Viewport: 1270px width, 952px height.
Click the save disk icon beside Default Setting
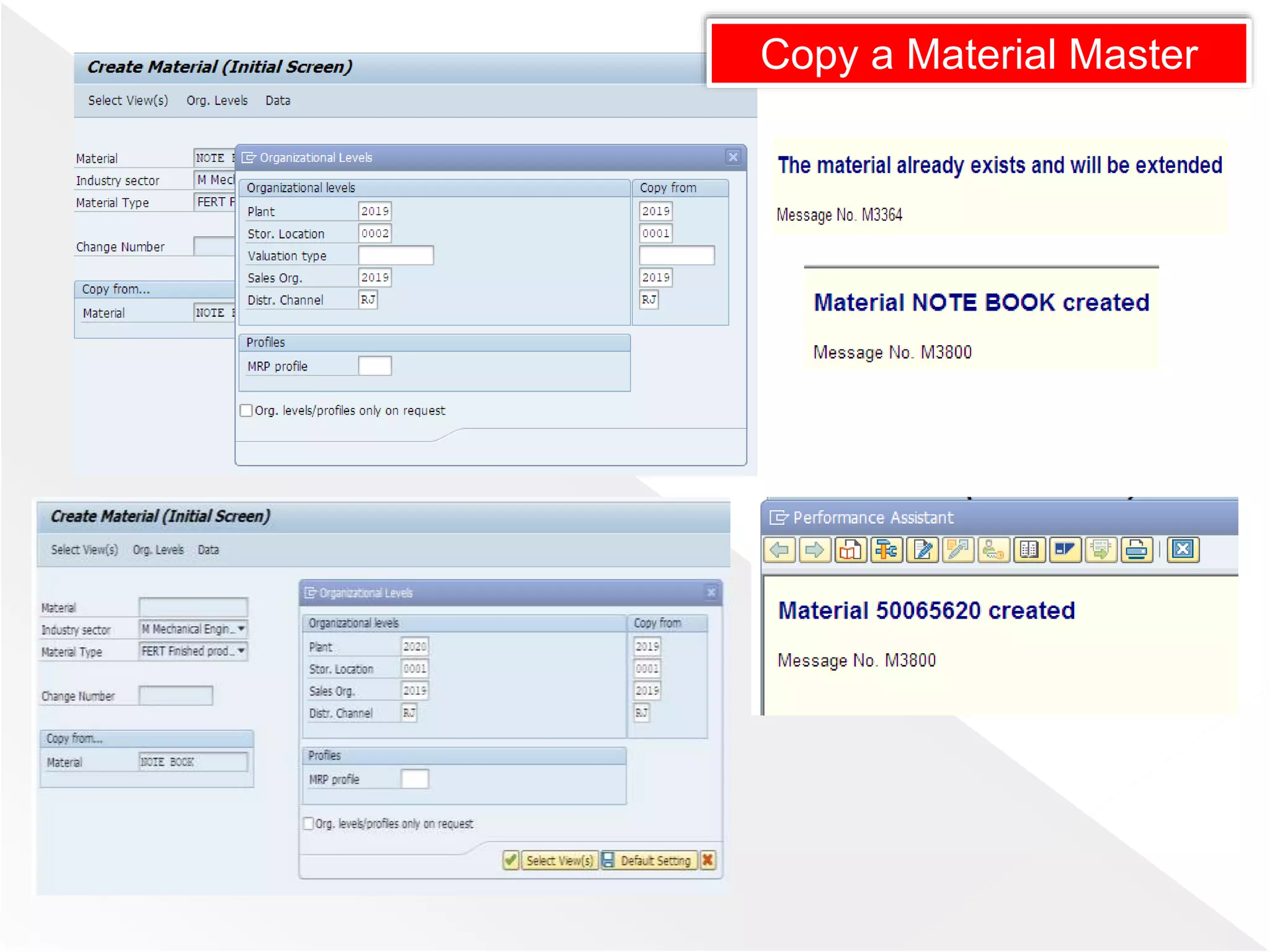click(x=608, y=860)
